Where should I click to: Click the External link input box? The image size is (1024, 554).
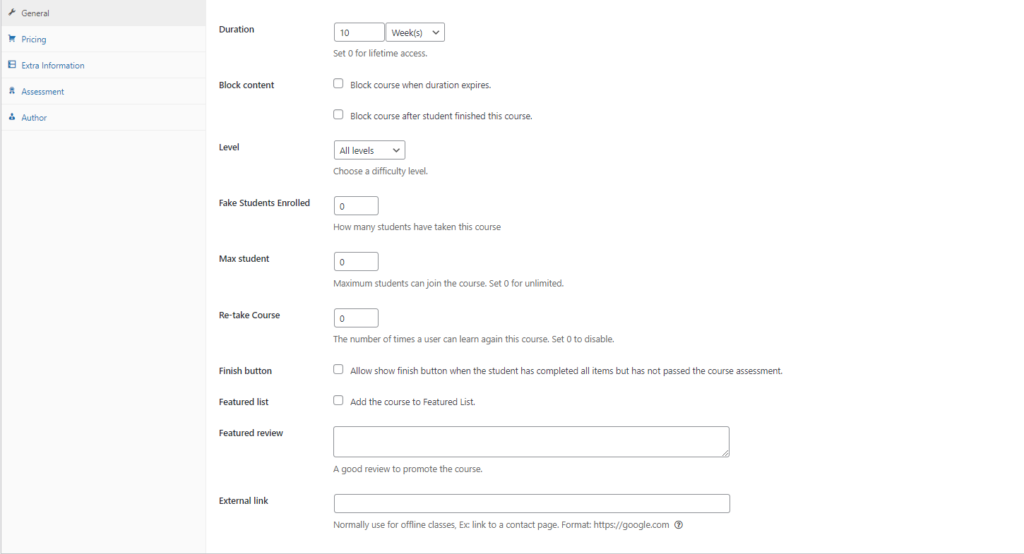[x=531, y=504]
